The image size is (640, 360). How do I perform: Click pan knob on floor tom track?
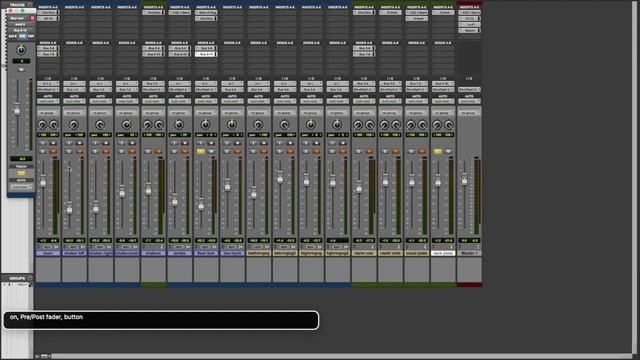(206, 125)
